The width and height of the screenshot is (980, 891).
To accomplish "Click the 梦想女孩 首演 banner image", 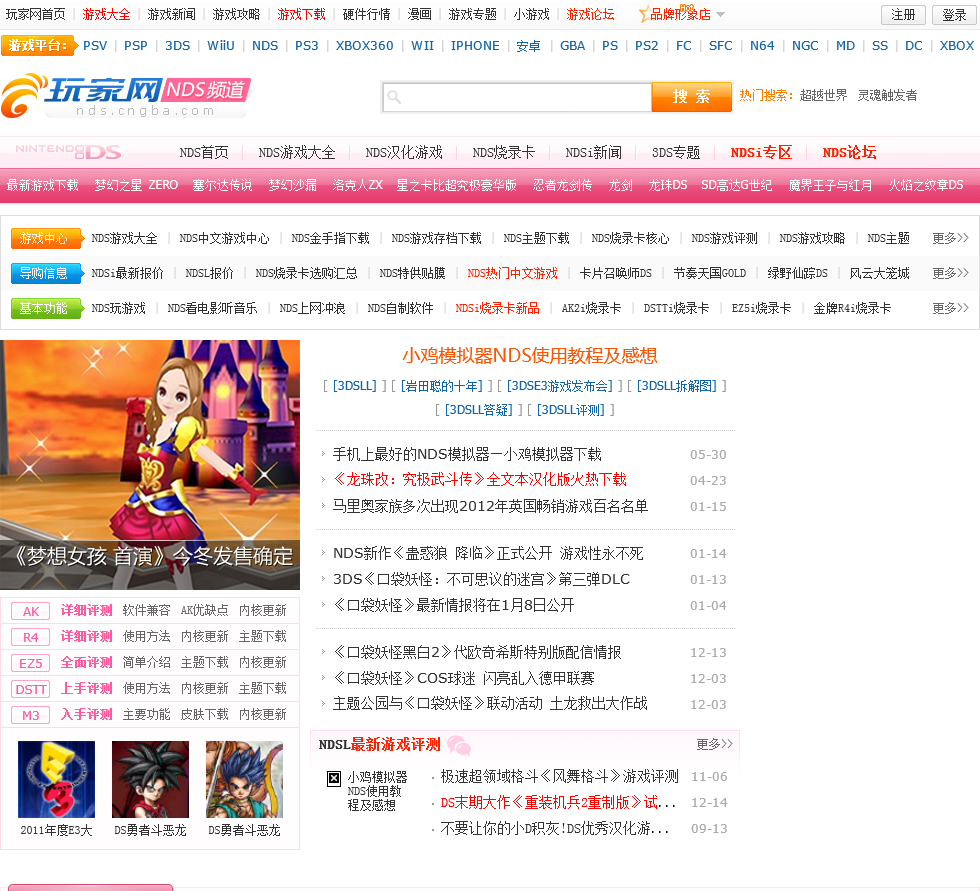I will pos(150,464).
